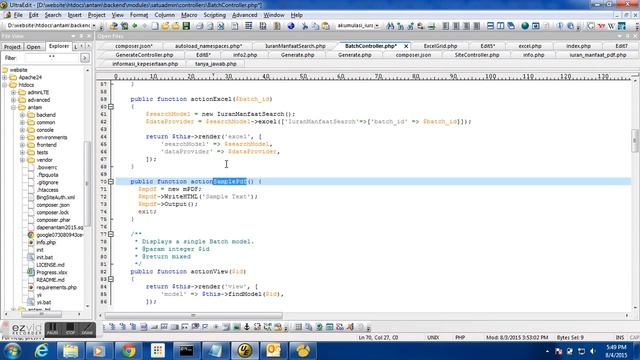Click the editor vertical scrollbar thumb
The width and height of the screenshot is (640, 360).
(635, 141)
